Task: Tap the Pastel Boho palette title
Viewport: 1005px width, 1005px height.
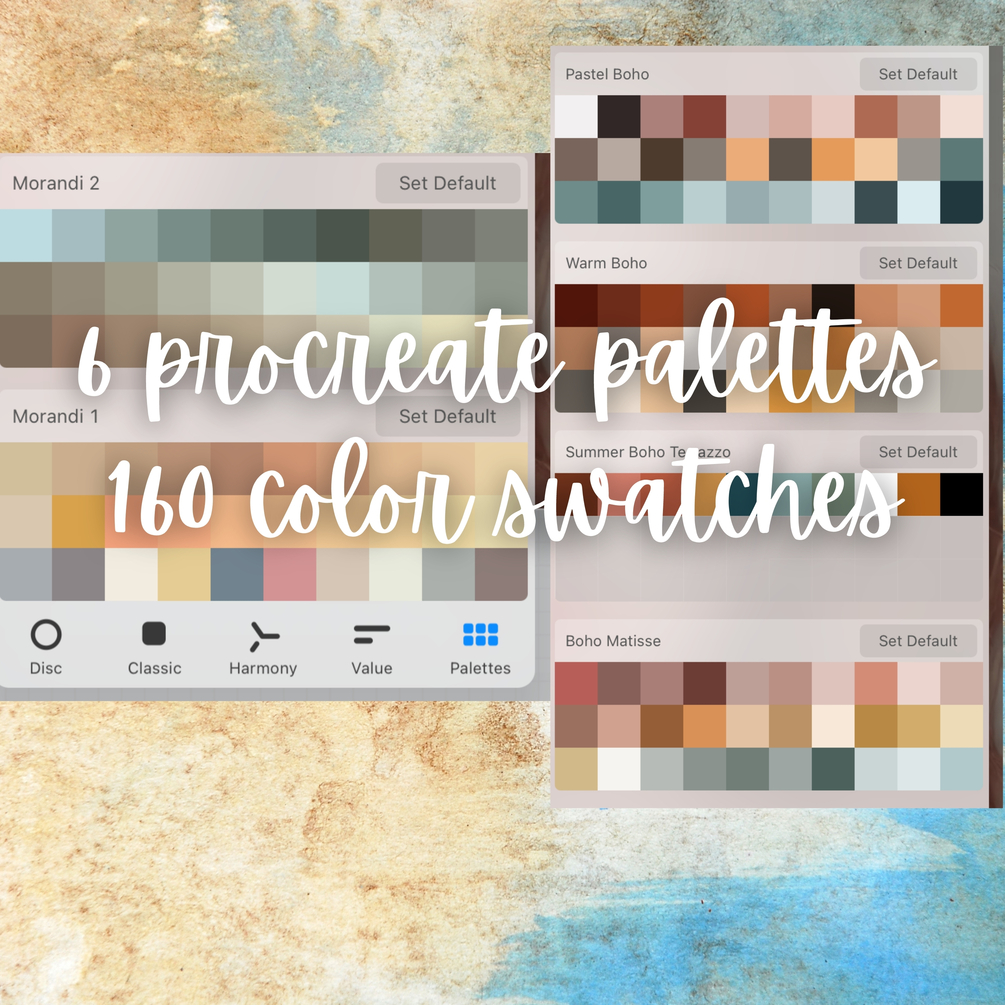Action: (x=607, y=74)
